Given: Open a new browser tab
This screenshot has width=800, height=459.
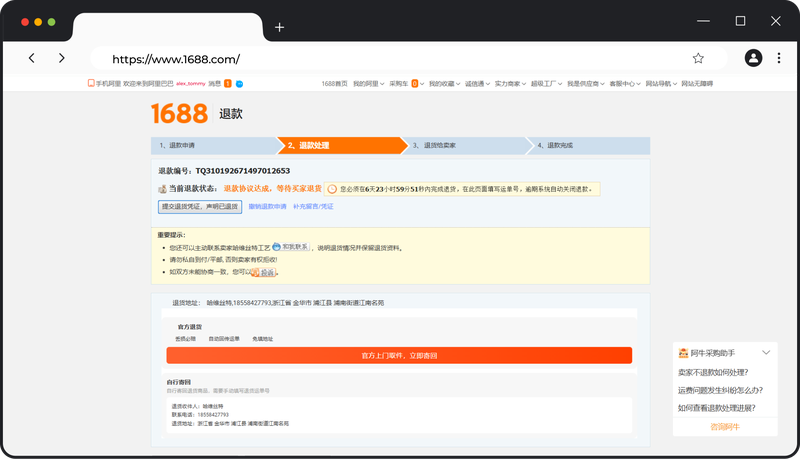Looking at the screenshot, I should click(279, 27).
